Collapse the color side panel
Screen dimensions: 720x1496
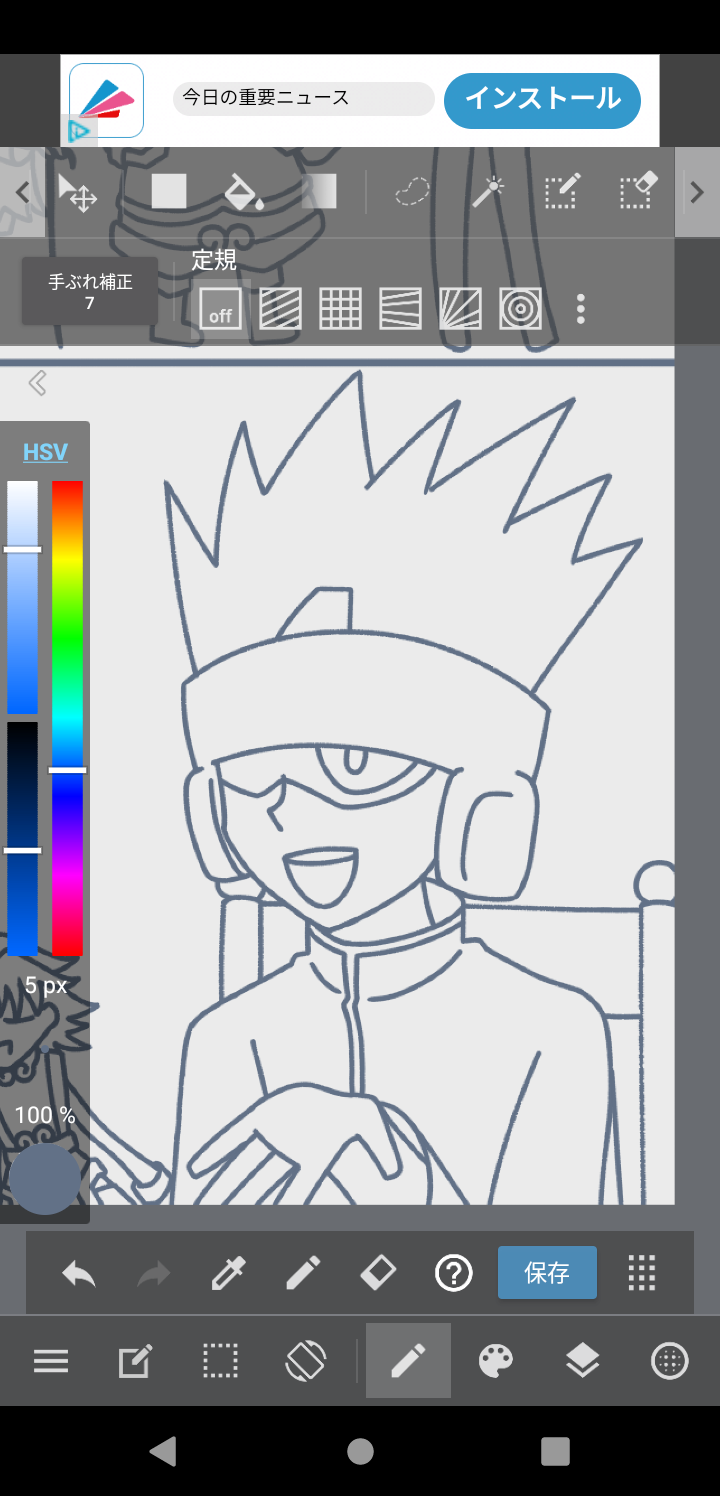(x=37, y=383)
